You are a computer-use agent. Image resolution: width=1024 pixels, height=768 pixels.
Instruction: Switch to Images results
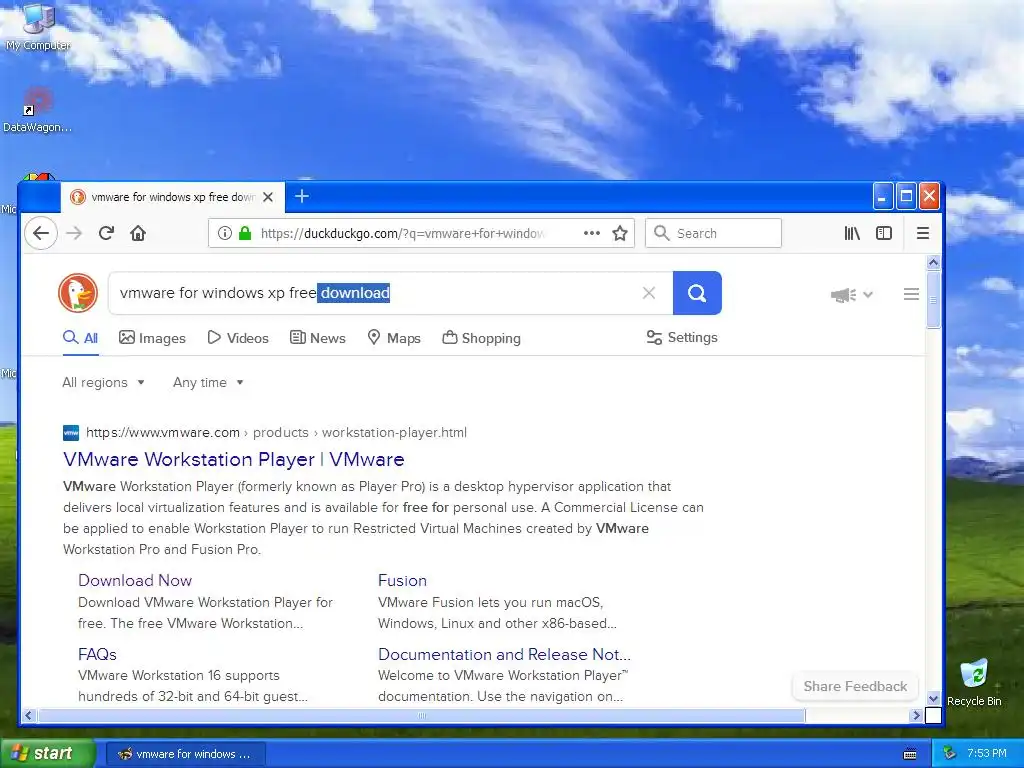point(152,338)
